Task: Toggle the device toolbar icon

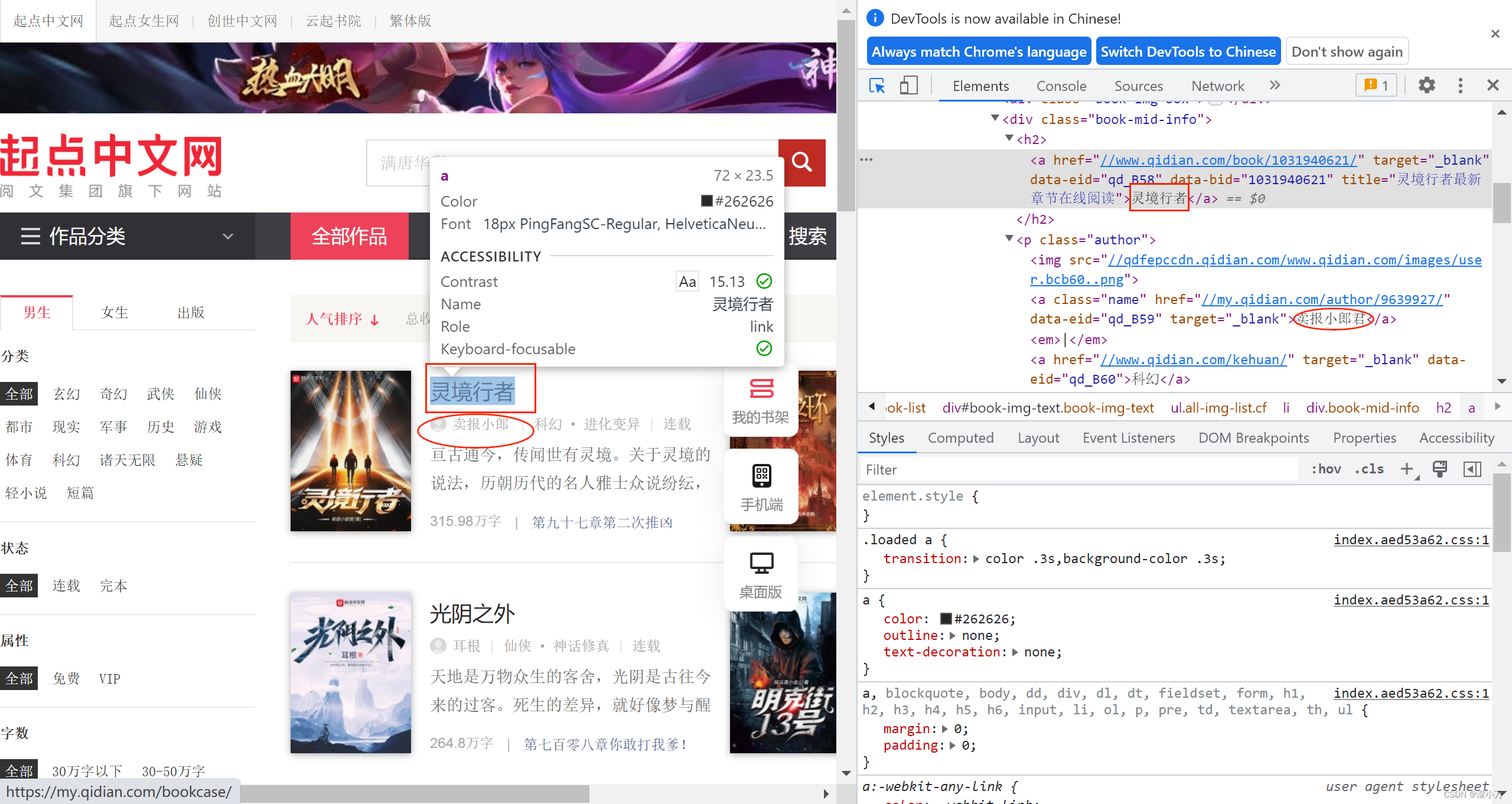Action: pyautogui.click(x=908, y=86)
